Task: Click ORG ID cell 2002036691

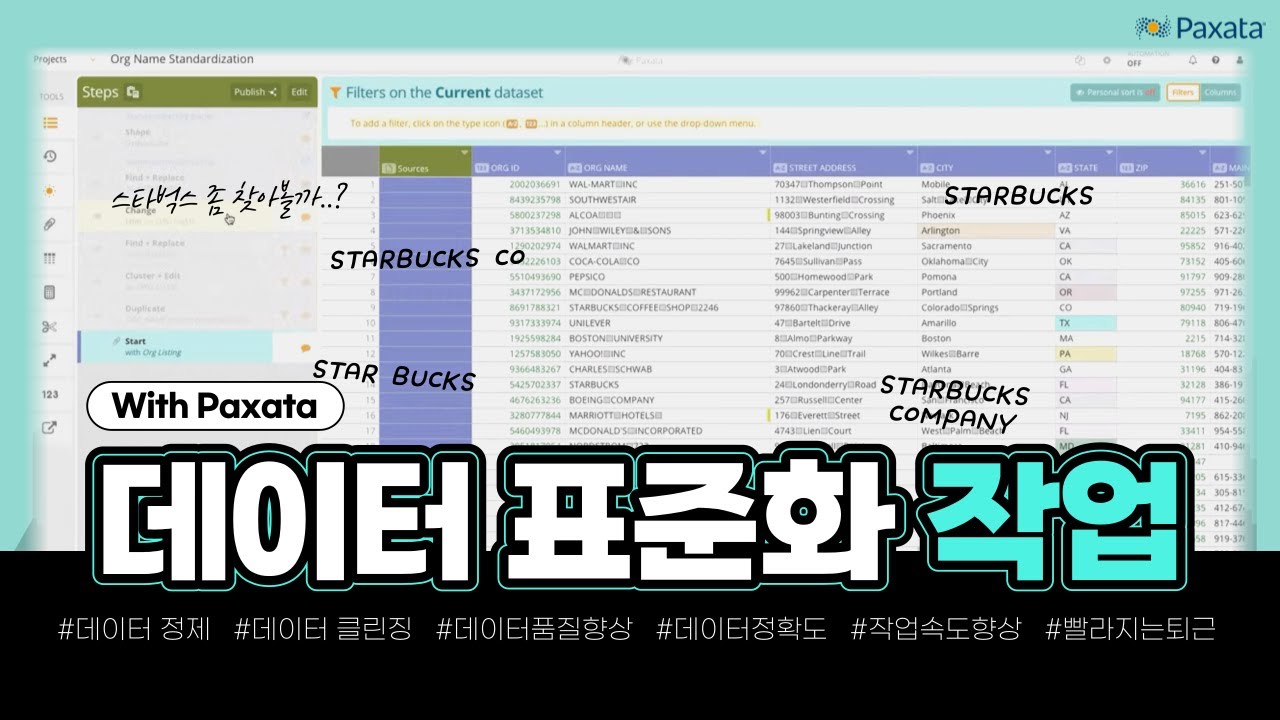Action: (518, 184)
